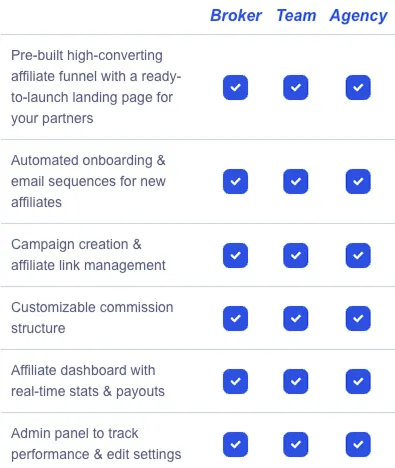Screen dimensions: 395x468
Task: Toggle Broker checkbox for admin panel row
Action: (x=235, y=444)
